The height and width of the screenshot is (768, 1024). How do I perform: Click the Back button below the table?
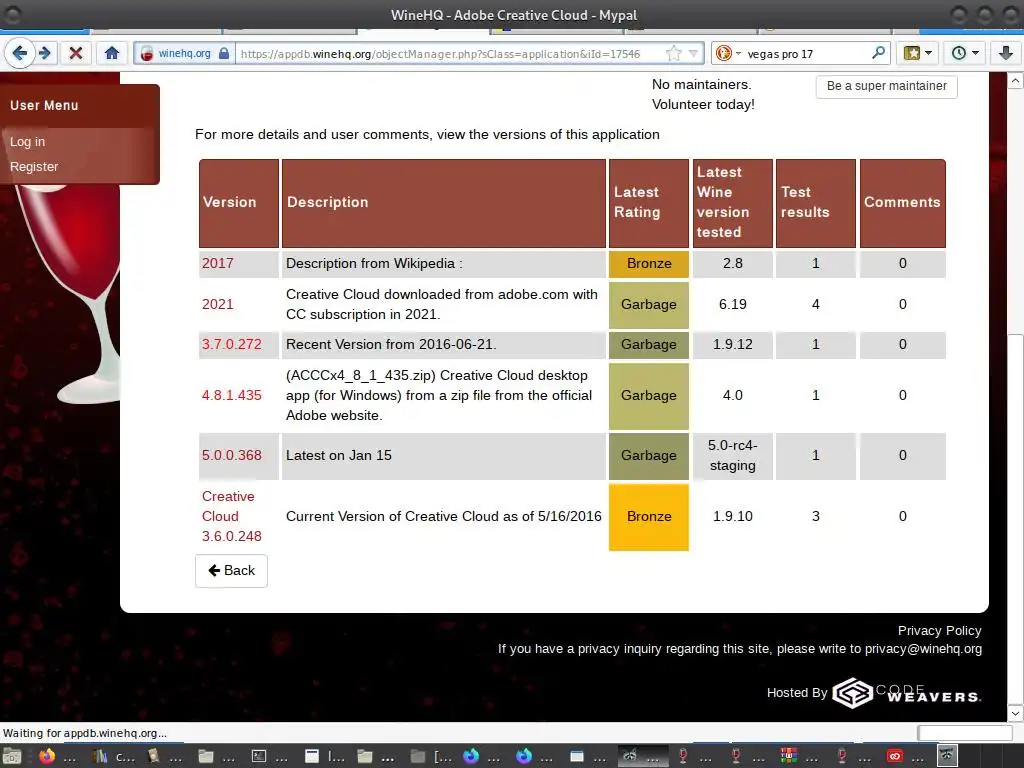231,571
